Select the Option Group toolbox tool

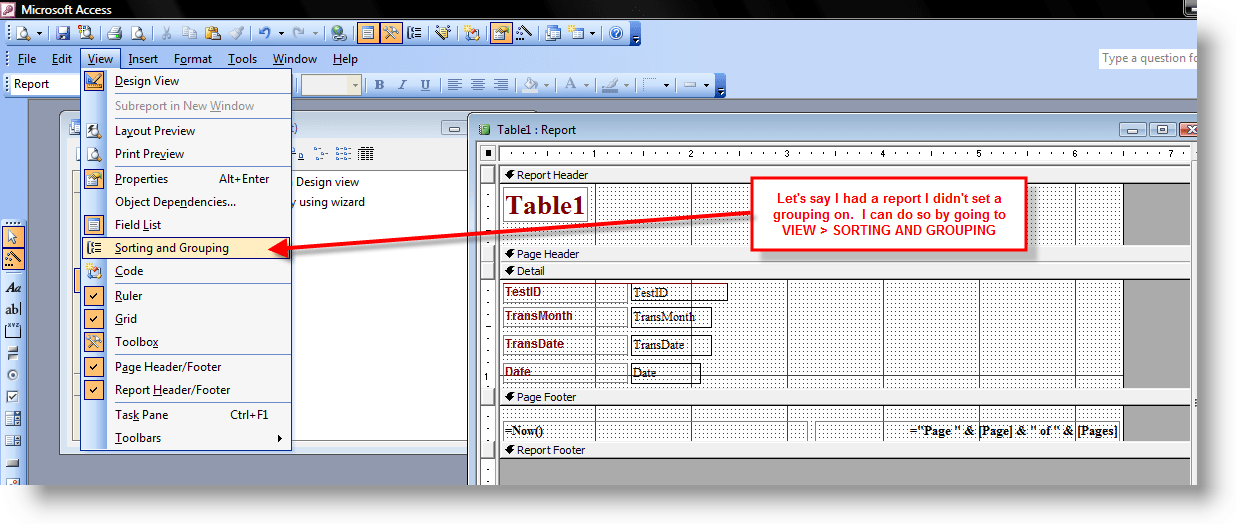coord(13,331)
